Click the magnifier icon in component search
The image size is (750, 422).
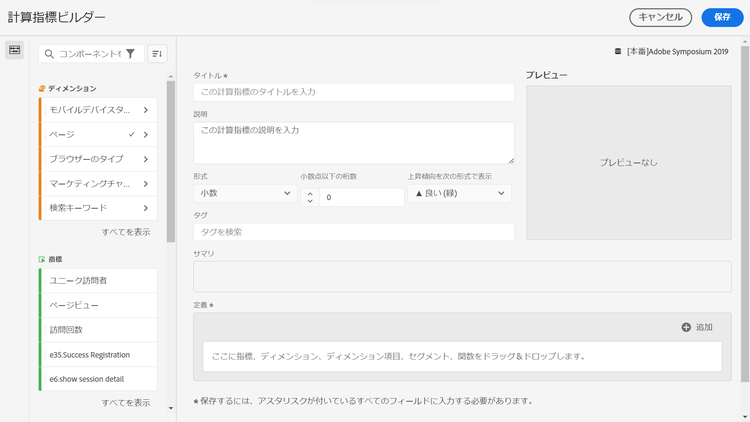click(x=49, y=54)
